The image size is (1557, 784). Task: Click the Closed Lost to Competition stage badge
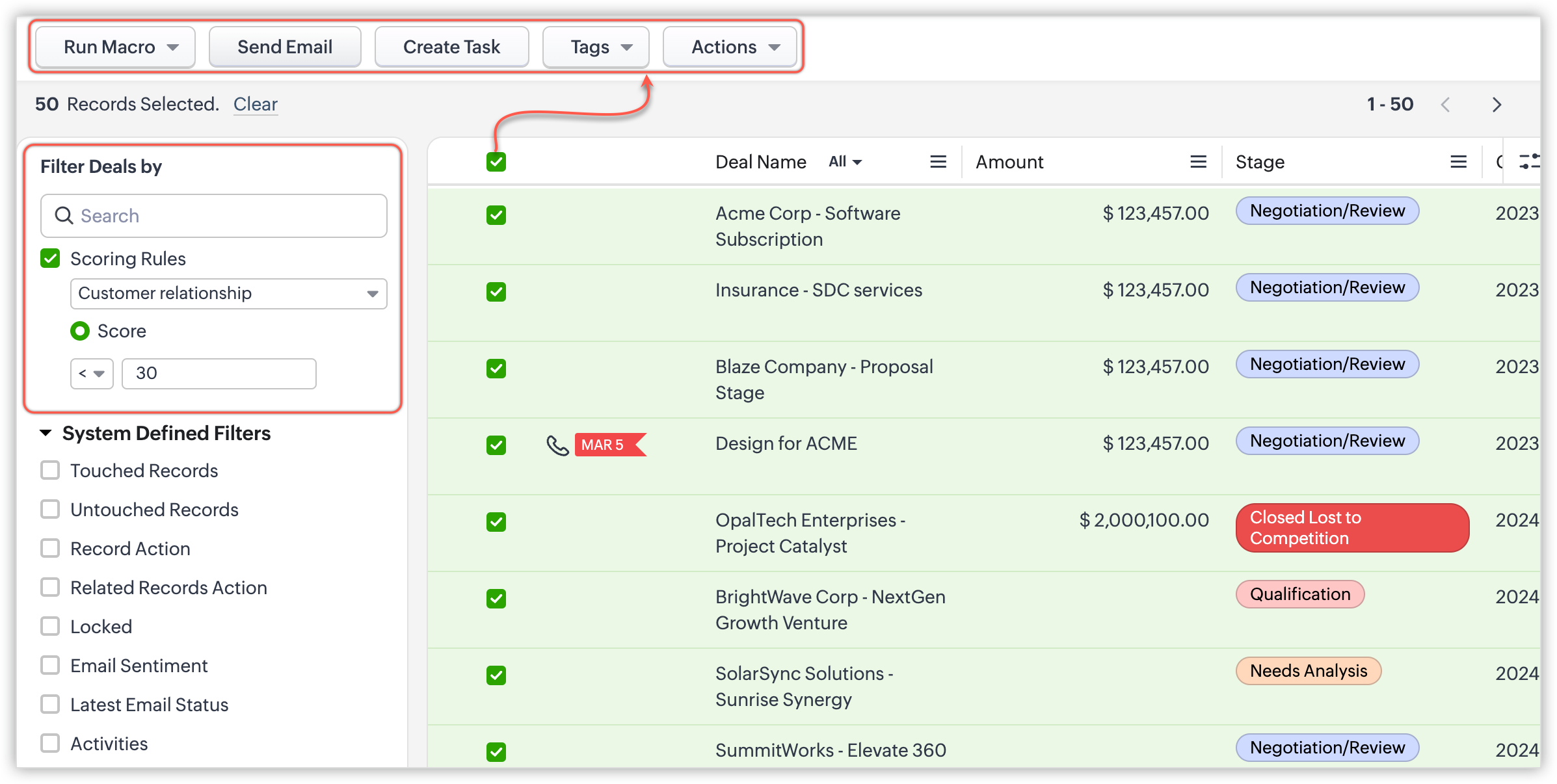pyautogui.click(x=1351, y=528)
